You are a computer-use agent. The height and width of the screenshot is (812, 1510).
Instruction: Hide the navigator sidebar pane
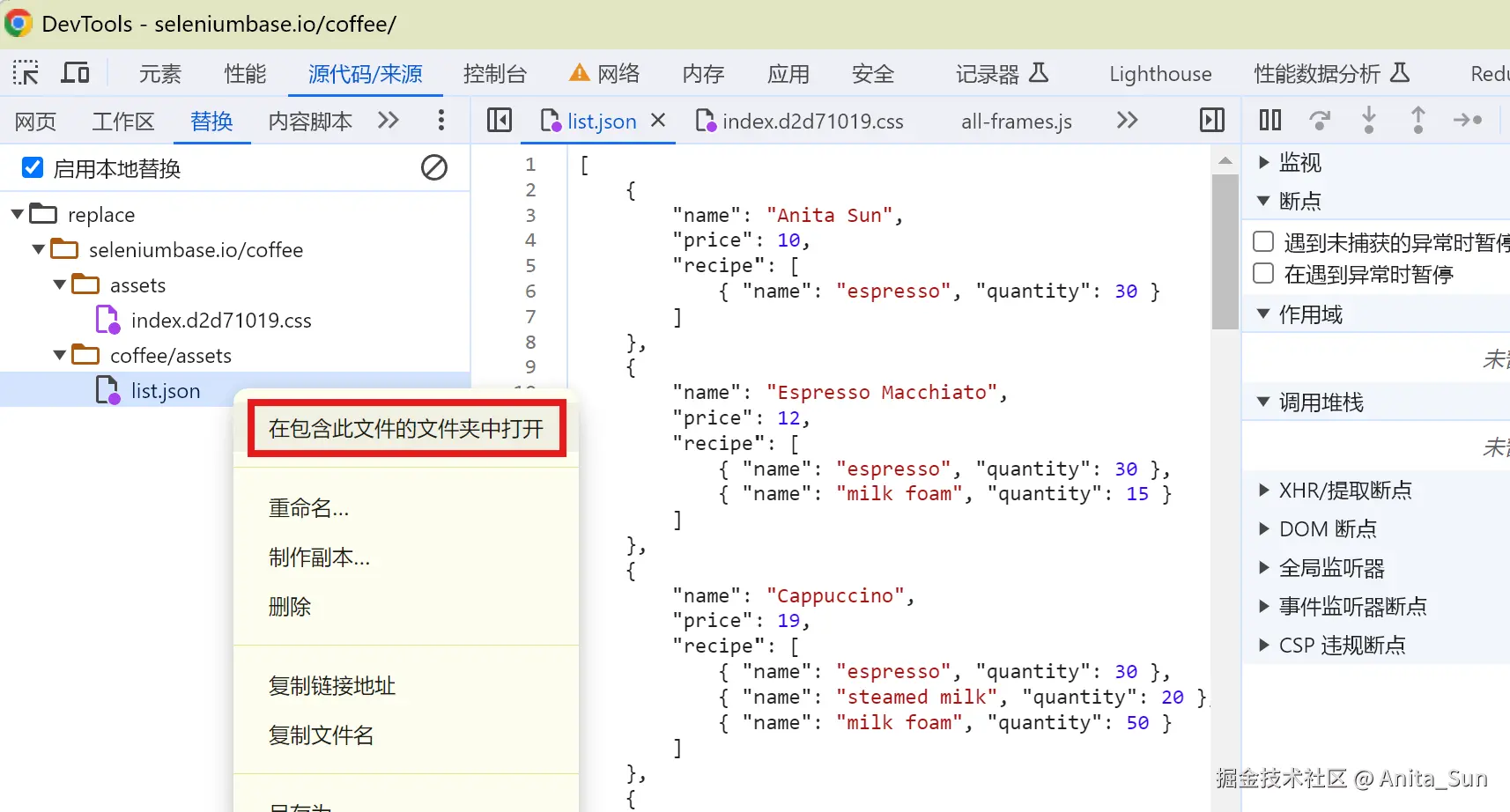[x=500, y=120]
